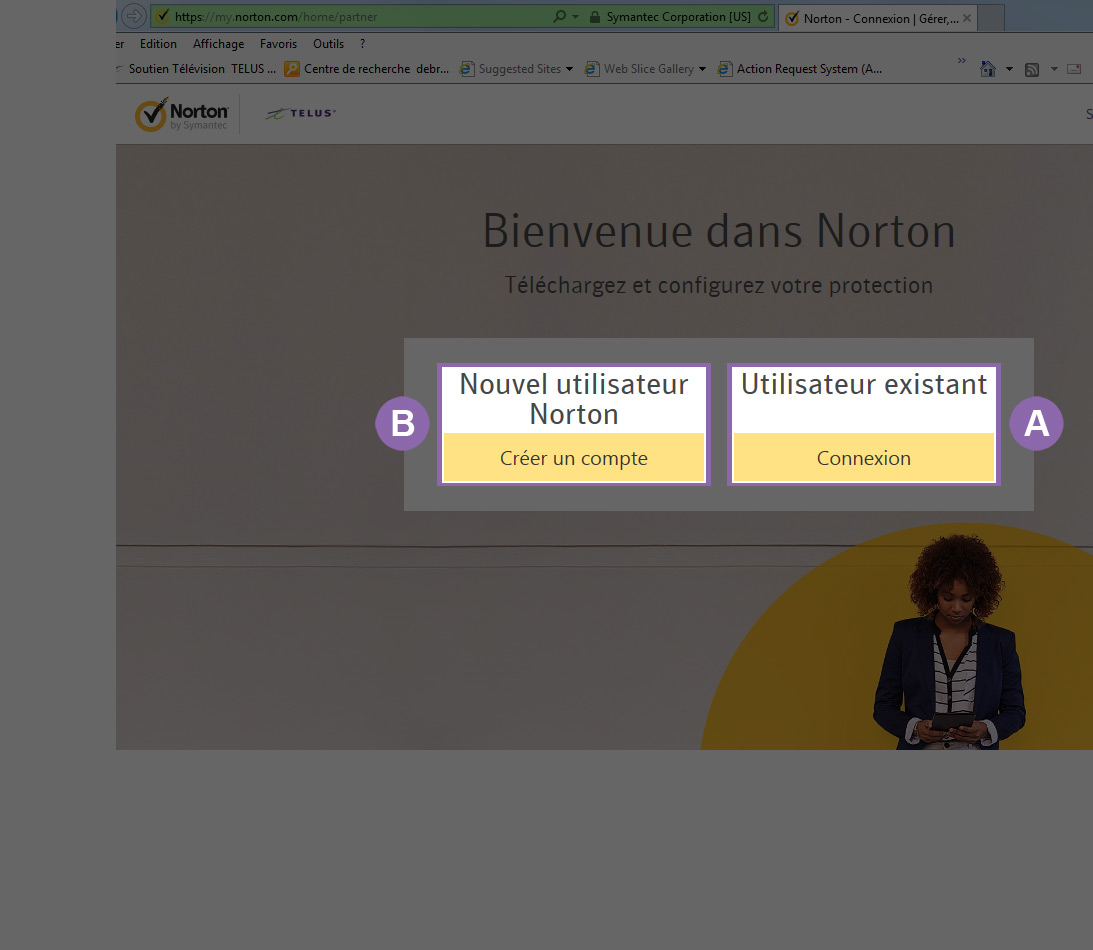Open the Favoris menu
Image resolution: width=1093 pixels, height=950 pixels.
point(278,44)
